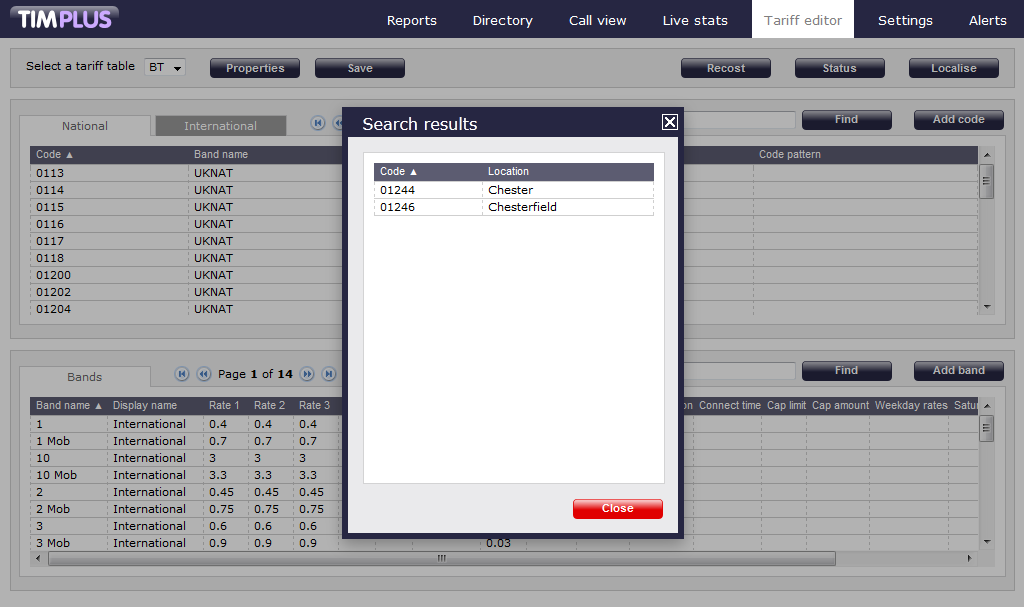Image resolution: width=1024 pixels, height=607 pixels.
Task: Click the bands table scroll up arrow
Action: click(x=987, y=406)
